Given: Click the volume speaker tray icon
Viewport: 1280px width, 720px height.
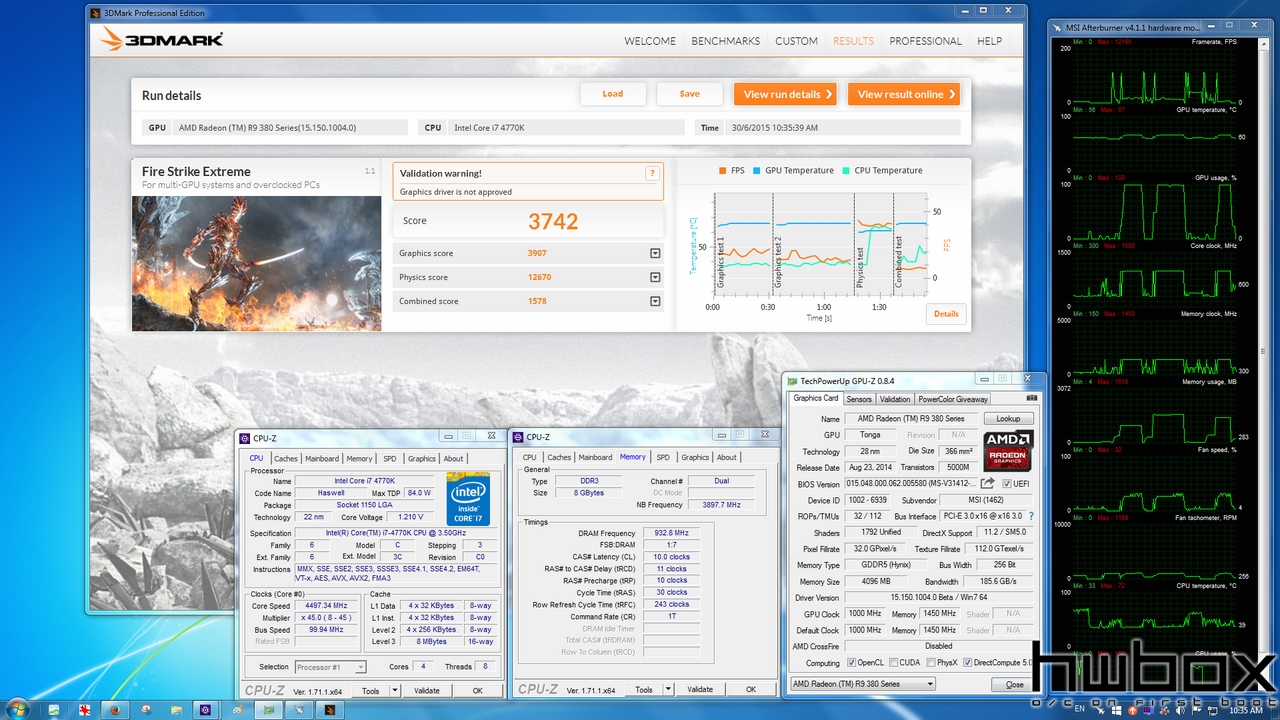Looking at the screenshot, I should 1180,710.
